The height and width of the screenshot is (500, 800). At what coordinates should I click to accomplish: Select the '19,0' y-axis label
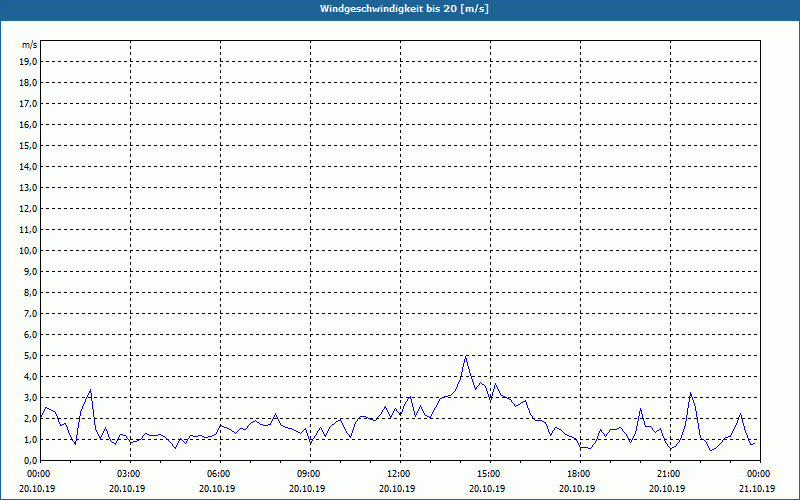point(29,62)
